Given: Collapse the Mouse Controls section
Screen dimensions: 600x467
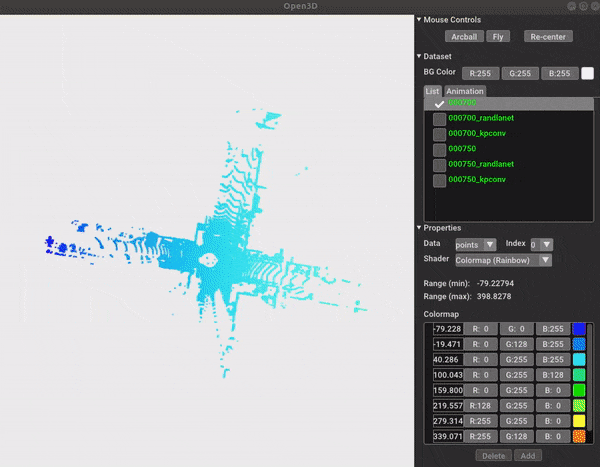Looking at the screenshot, I should (x=419, y=19).
